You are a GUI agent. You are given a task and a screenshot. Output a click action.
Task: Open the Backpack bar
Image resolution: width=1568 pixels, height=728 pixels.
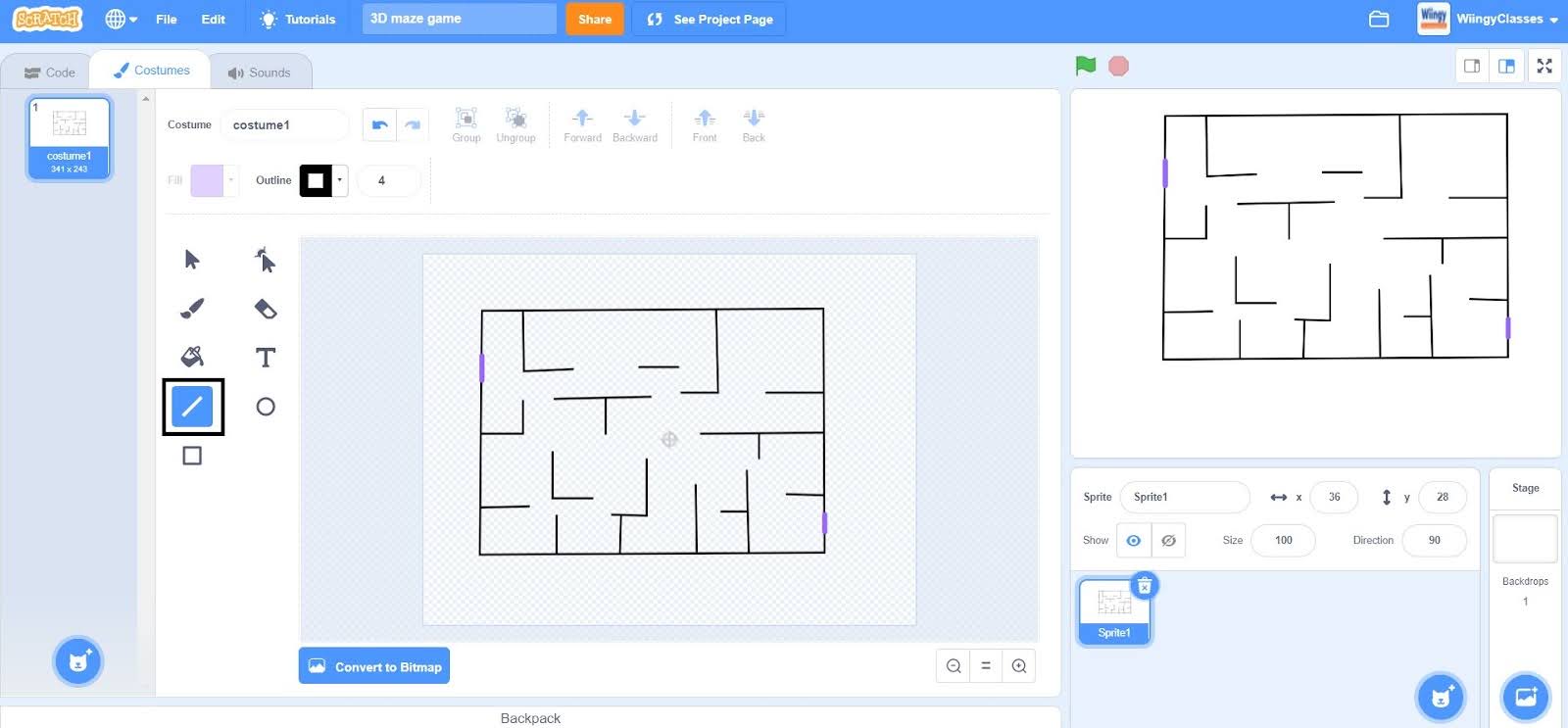coord(530,717)
